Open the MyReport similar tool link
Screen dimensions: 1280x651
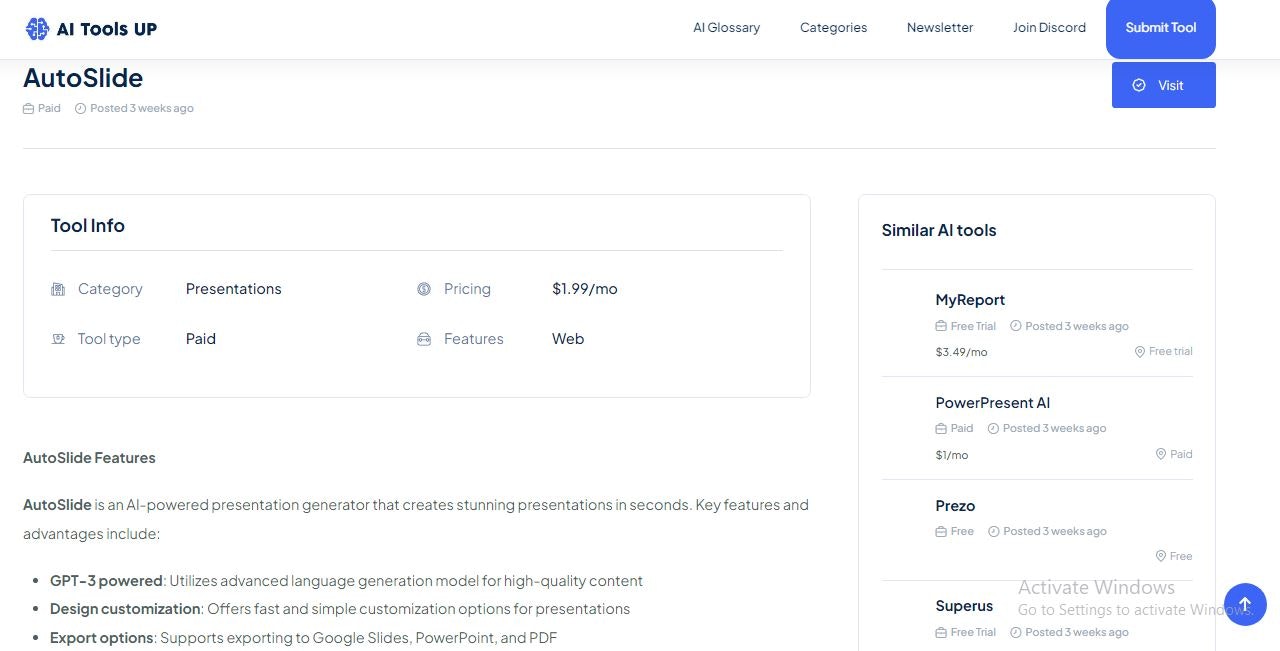coord(970,300)
